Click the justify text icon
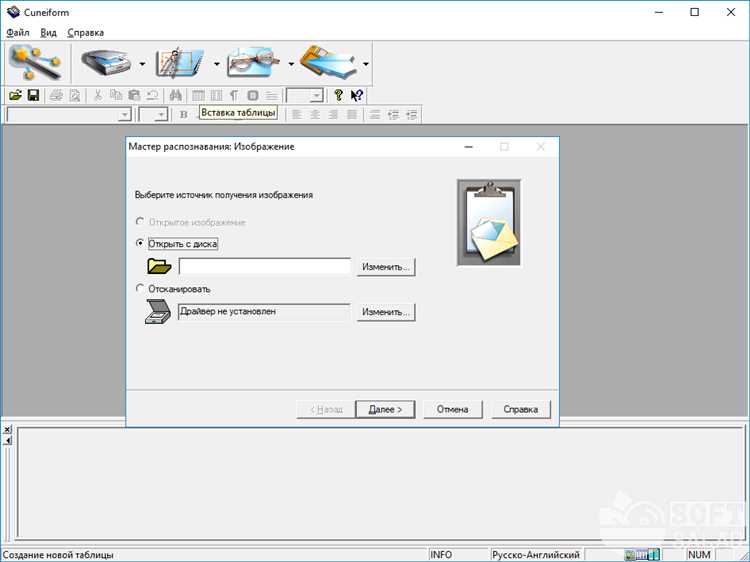This screenshot has height=562, width=750. pyautogui.click(x=352, y=114)
